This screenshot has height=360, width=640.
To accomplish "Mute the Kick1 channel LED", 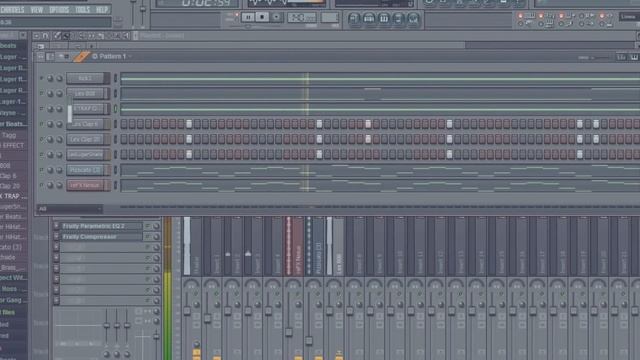I will (x=41, y=78).
